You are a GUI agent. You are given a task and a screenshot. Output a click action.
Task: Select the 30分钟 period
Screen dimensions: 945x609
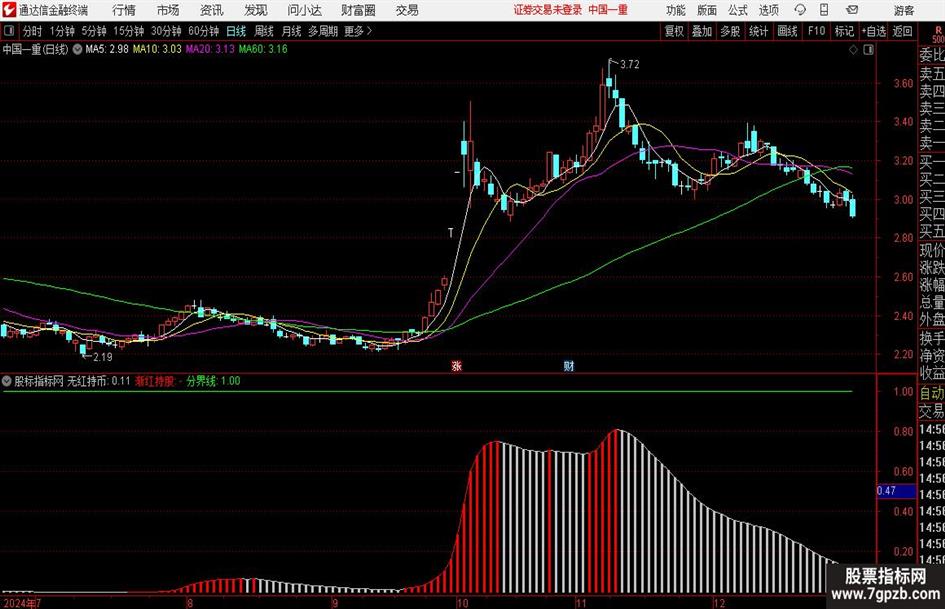166,31
